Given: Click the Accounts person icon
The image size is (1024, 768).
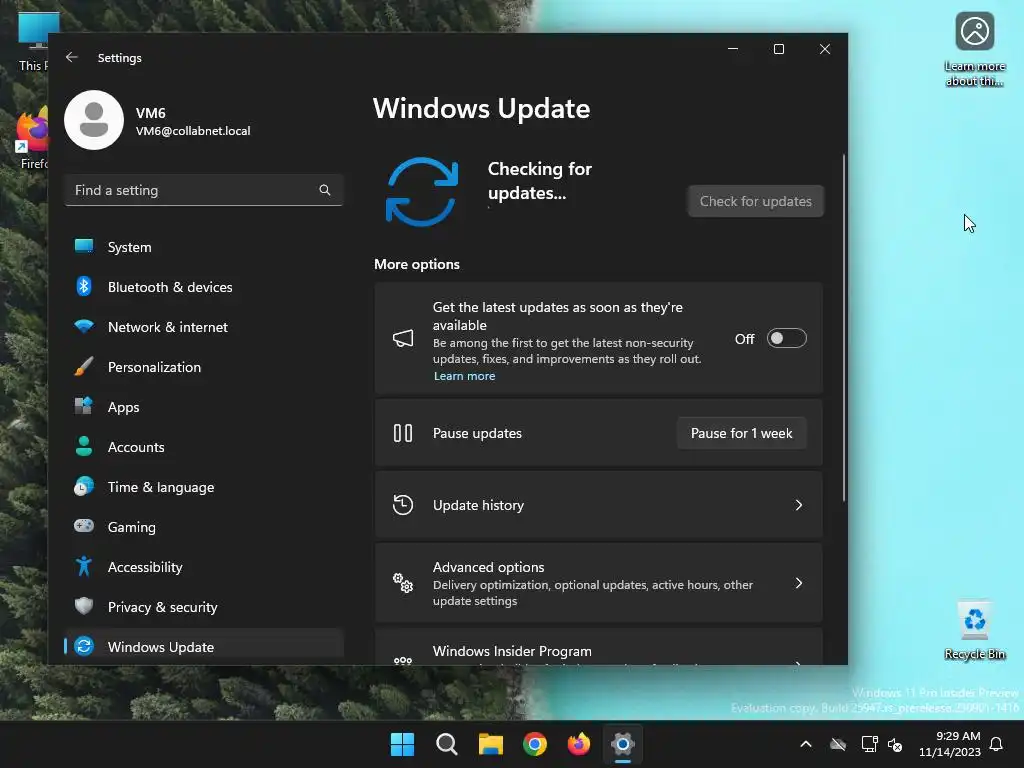Looking at the screenshot, I should pos(84,446).
